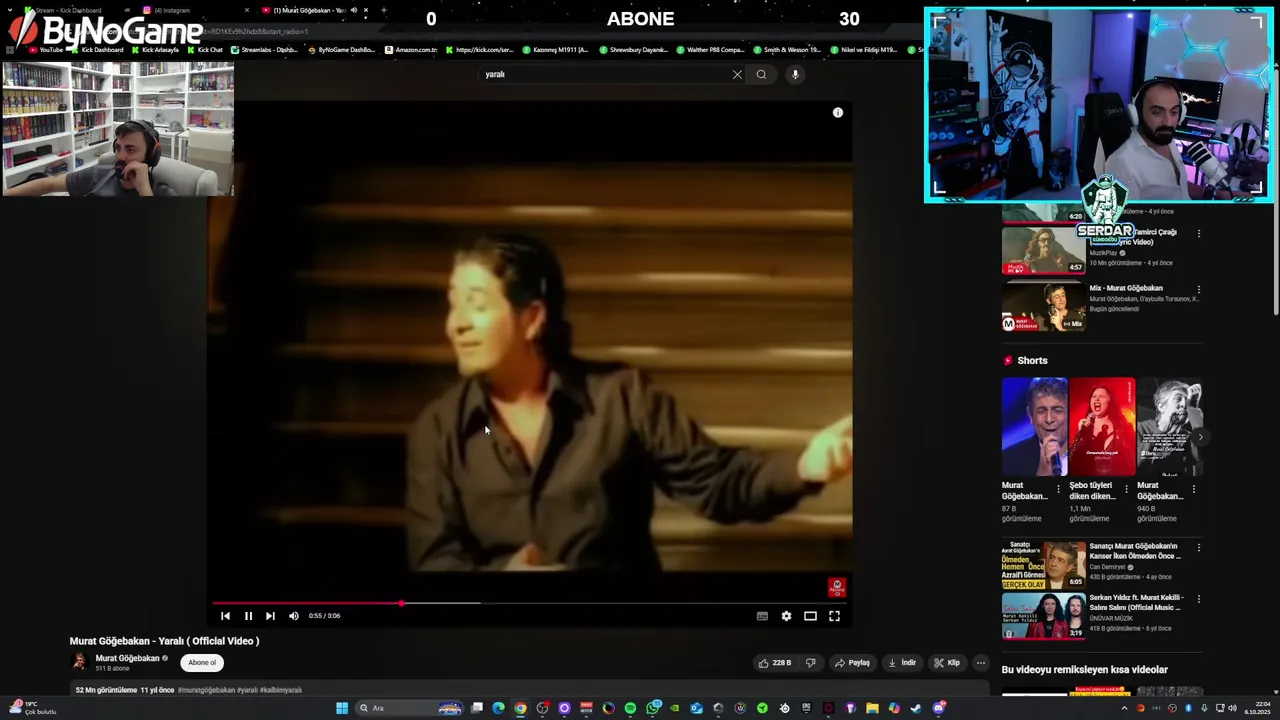The image size is (1280, 720).
Task: Open Windows Start menu
Action: [342, 708]
